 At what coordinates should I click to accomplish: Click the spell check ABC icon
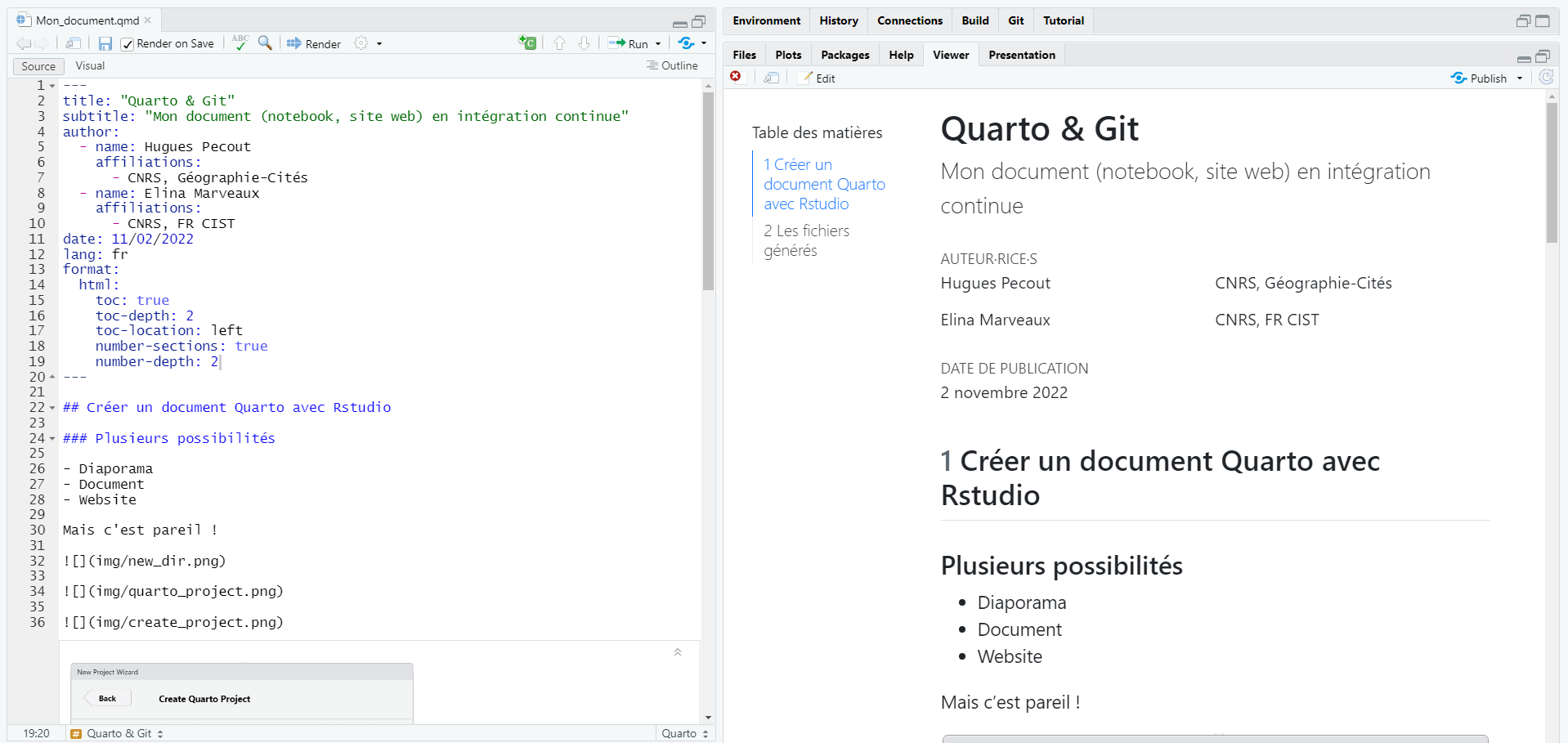pos(240,43)
